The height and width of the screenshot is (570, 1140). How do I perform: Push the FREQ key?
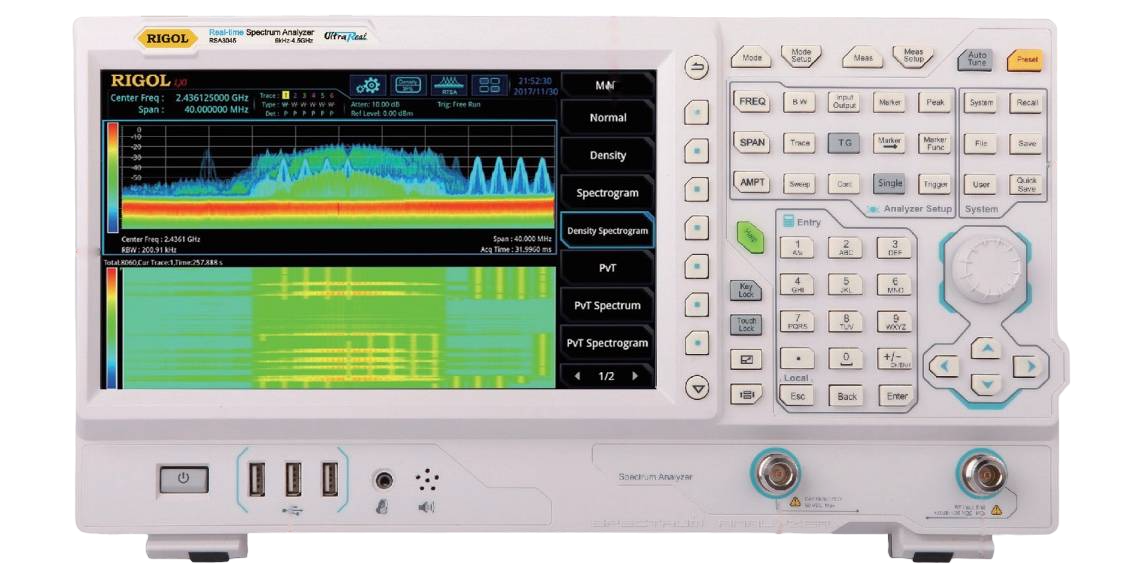(752, 102)
